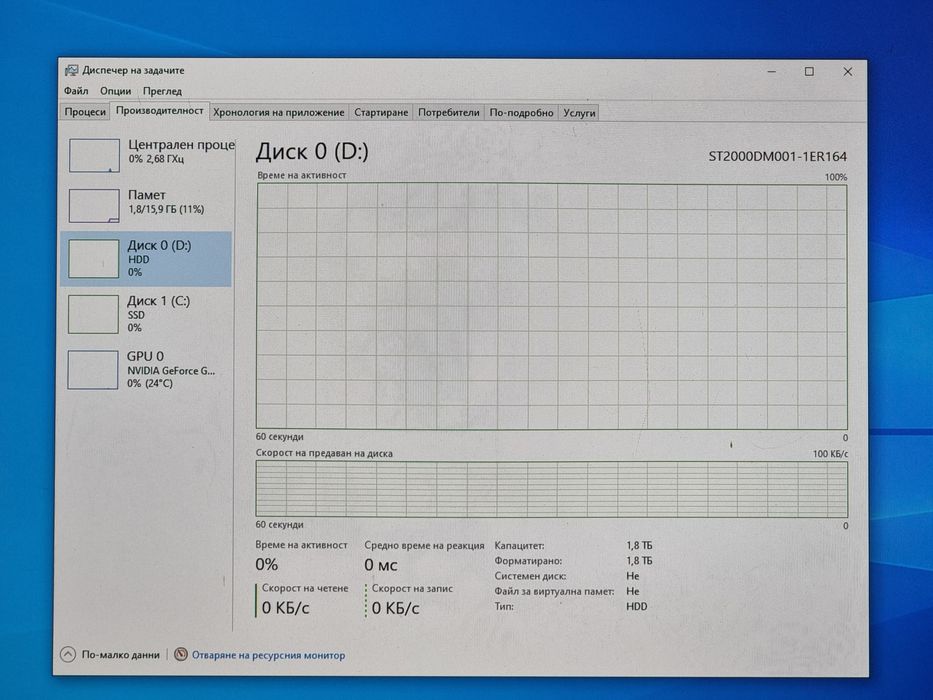Click NVIDIA GeForce G... GPU entry text
Viewport: 933px width, 700px height.
(x=171, y=370)
